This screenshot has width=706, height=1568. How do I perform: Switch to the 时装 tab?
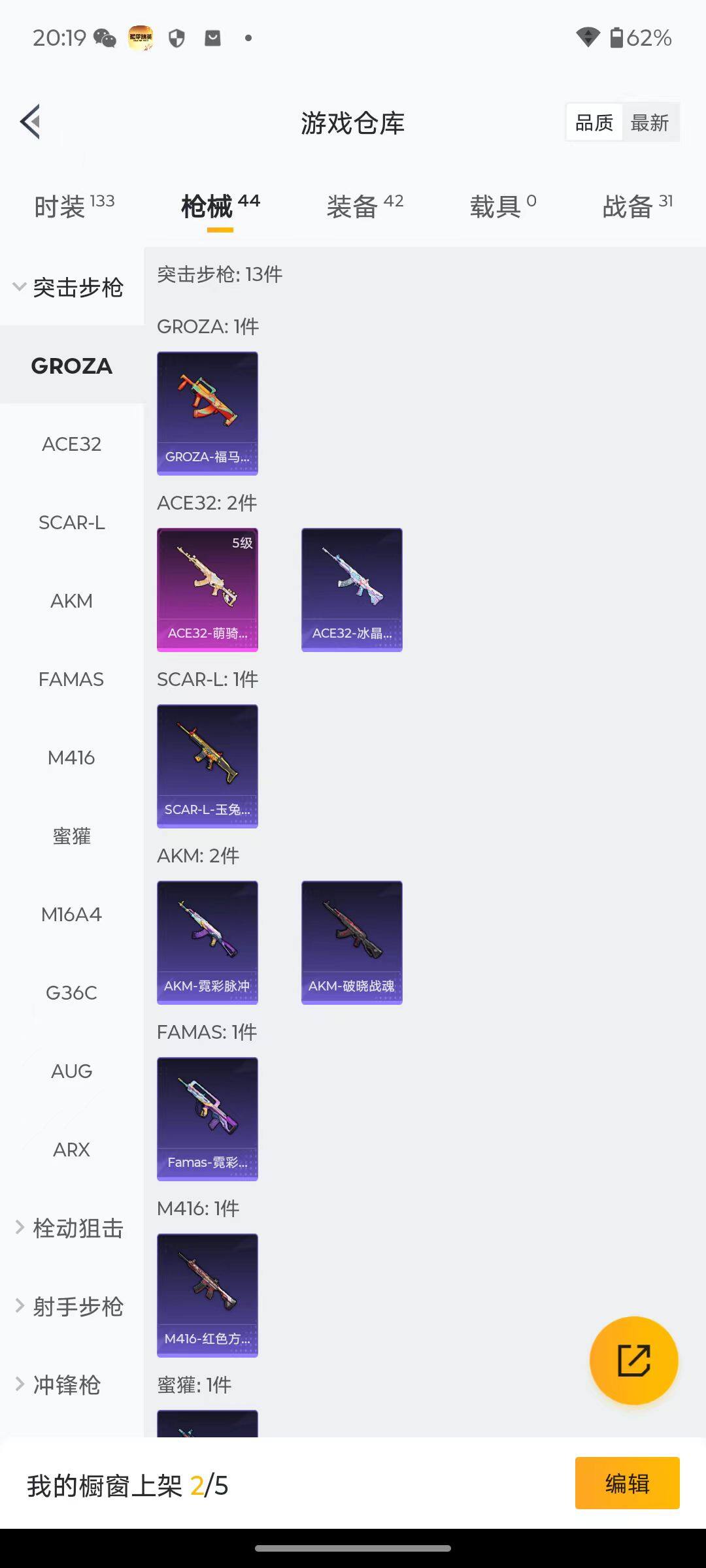[74, 206]
